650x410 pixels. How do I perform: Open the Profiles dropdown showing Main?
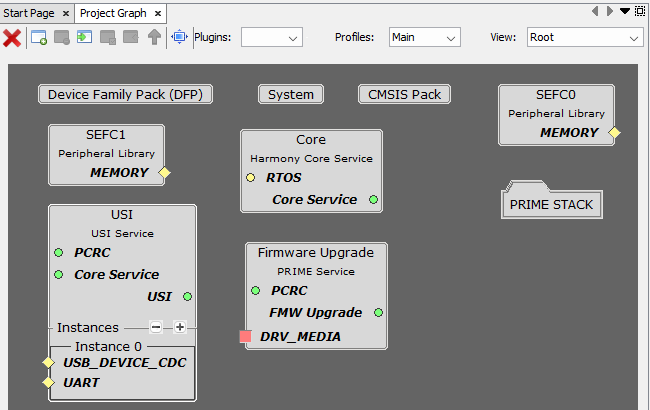click(424, 37)
